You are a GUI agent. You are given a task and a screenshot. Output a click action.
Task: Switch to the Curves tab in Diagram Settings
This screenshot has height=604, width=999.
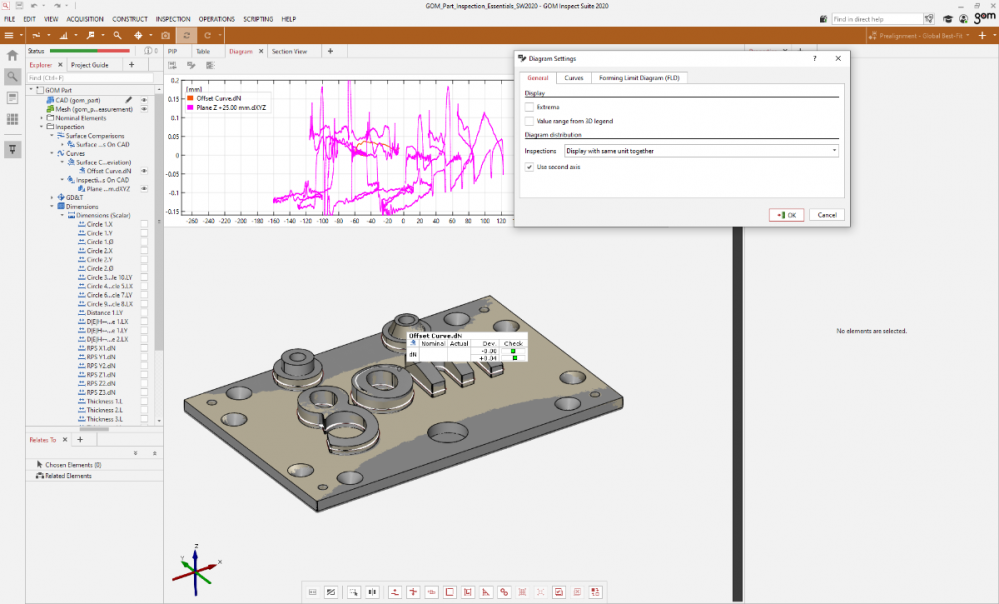(x=574, y=78)
